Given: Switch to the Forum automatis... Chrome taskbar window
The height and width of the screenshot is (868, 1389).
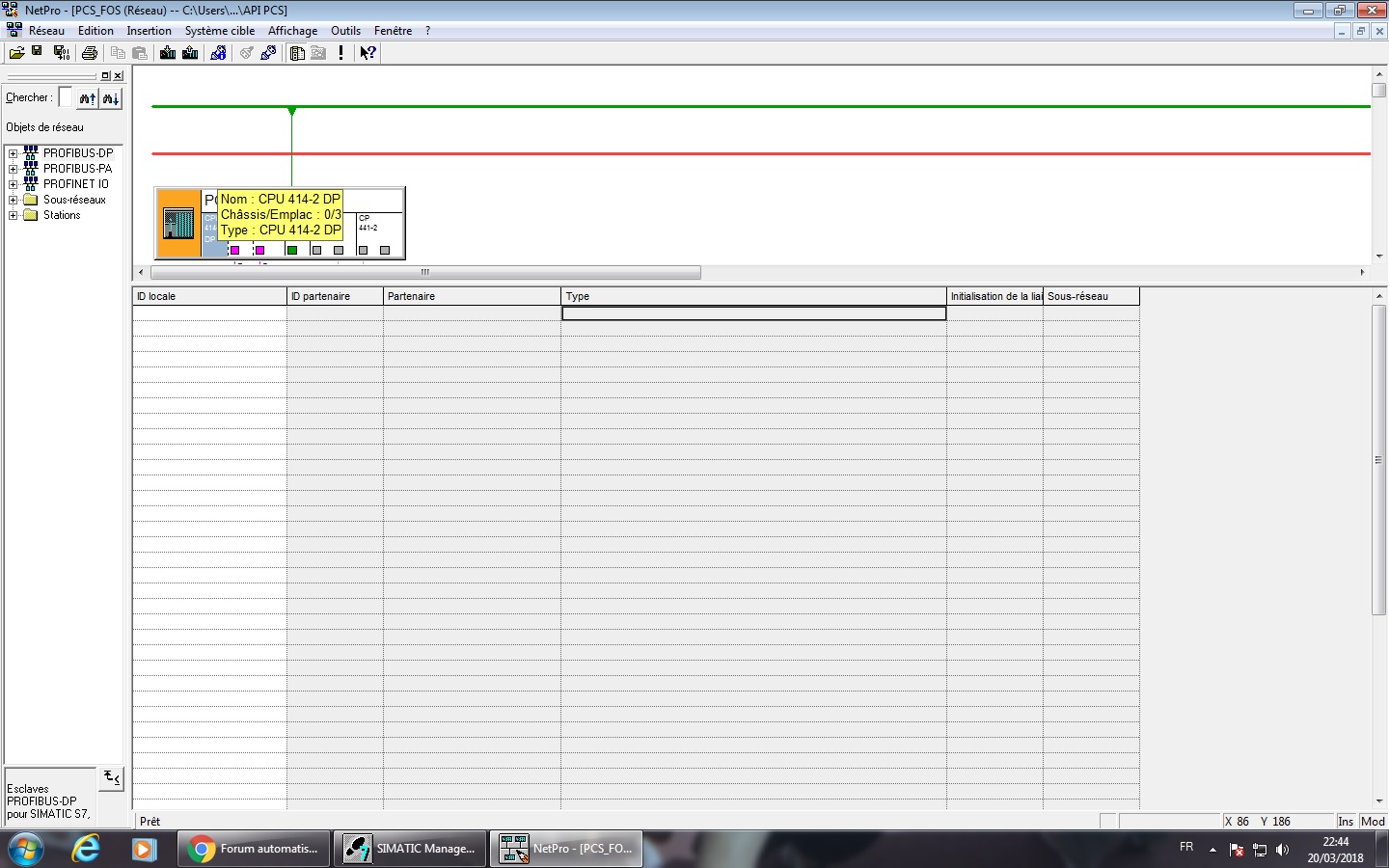Looking at the screenshot, I should coord(254,849).
